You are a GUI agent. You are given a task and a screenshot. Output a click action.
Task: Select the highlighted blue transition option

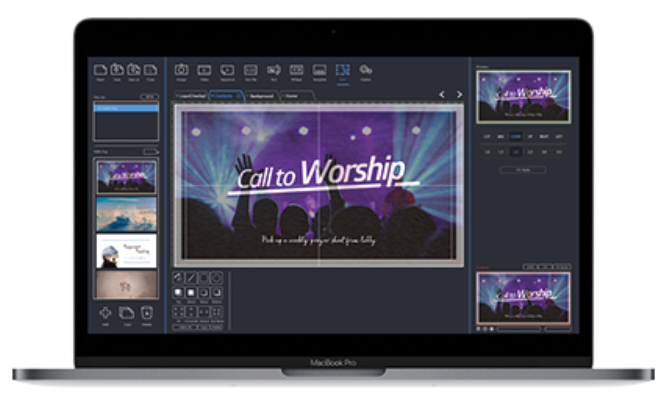516,137
